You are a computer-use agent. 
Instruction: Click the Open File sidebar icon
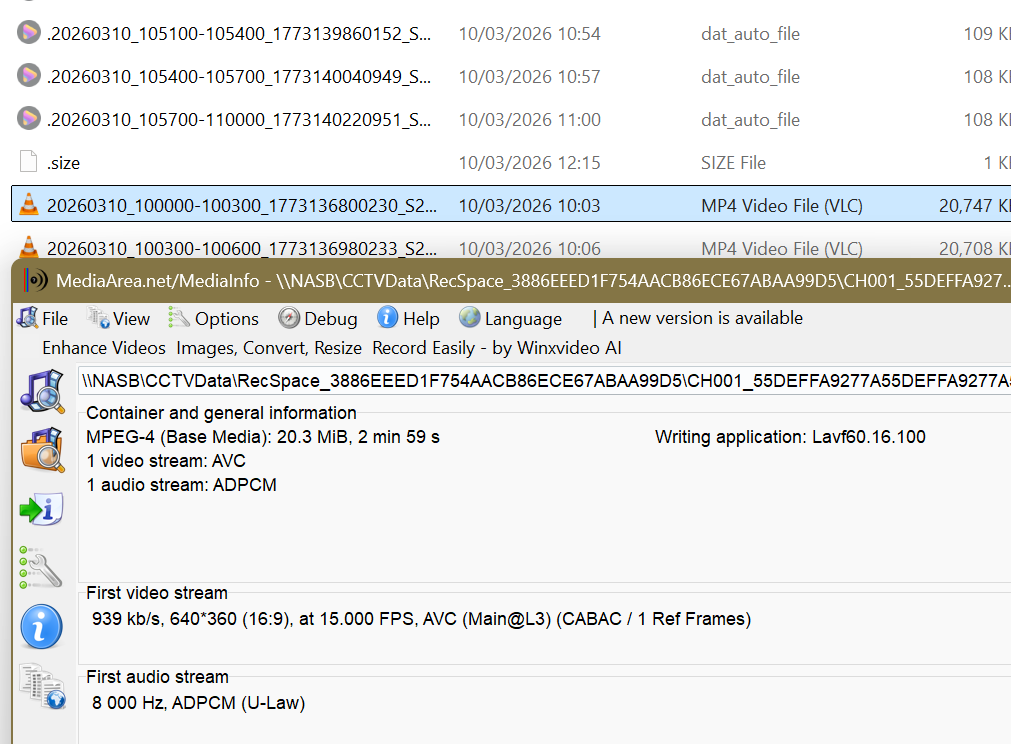pos(41,390)
